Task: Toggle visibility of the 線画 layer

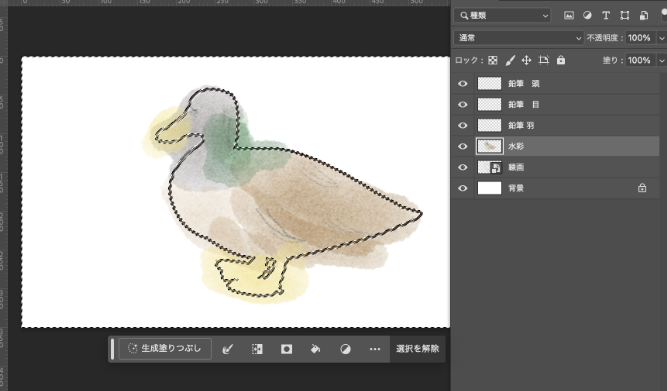Action: pos(462,168)
